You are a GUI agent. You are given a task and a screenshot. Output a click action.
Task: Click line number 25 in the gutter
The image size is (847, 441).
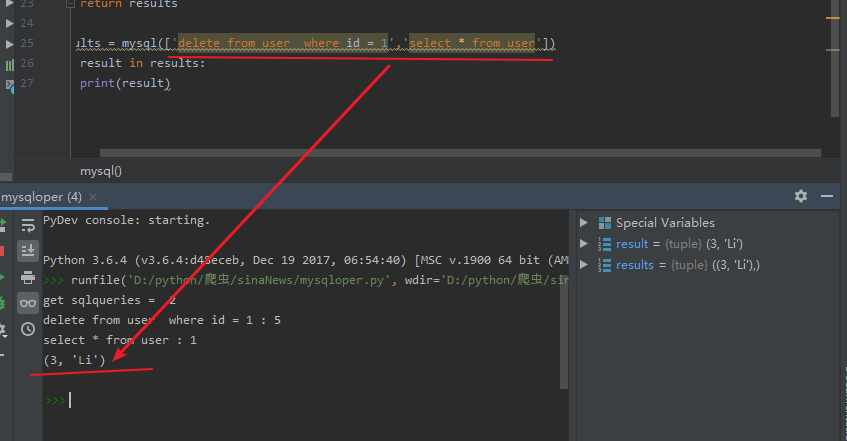pyautogui.click(x=27, y=43)
